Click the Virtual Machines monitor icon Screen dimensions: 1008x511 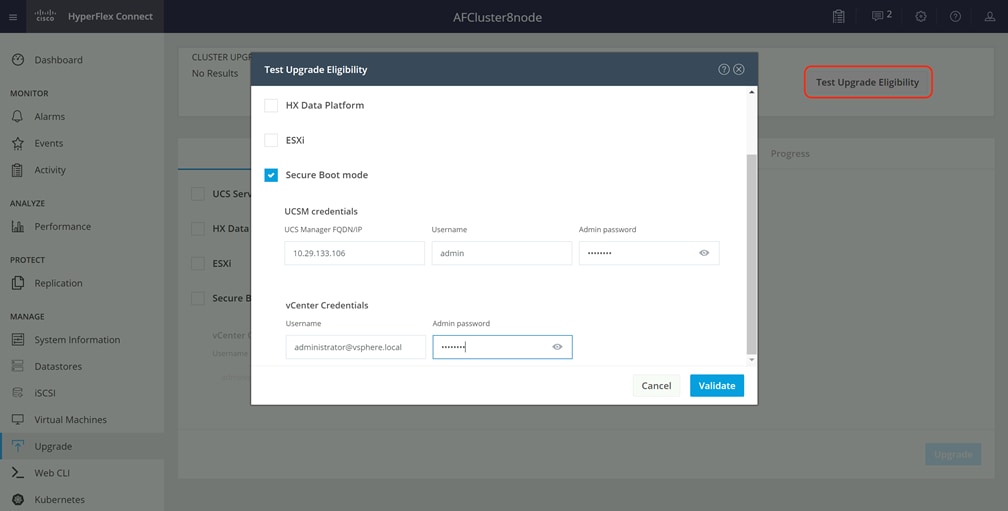[18, 420]
